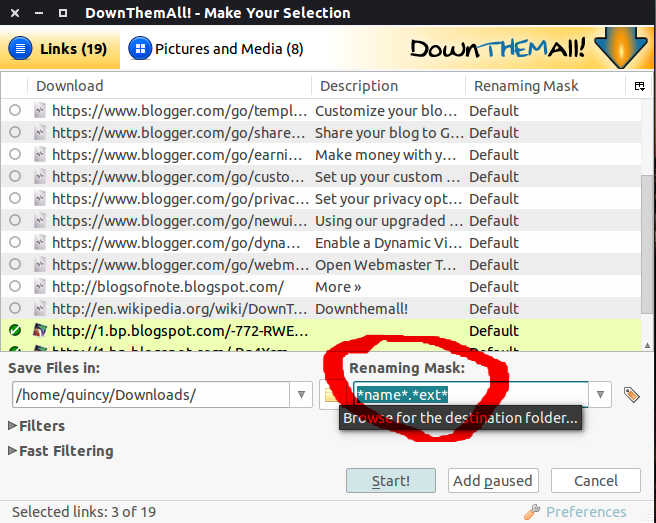Select the 'Customize your blo...' description cell
The width and height of the screenshot is (656, 523).
click(386, 111)
